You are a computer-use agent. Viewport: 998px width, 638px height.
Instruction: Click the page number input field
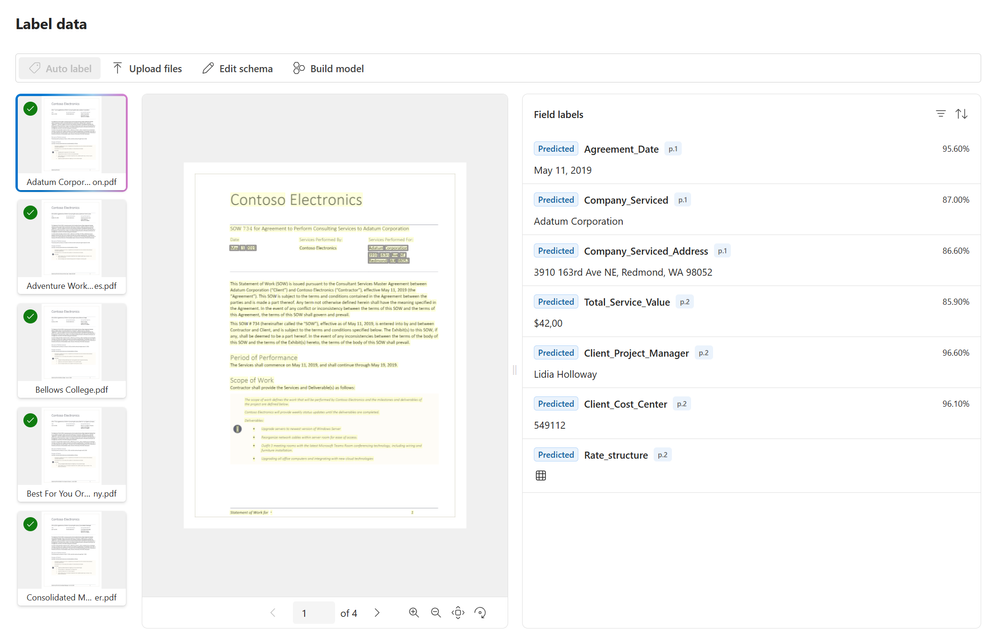(314, 613)
